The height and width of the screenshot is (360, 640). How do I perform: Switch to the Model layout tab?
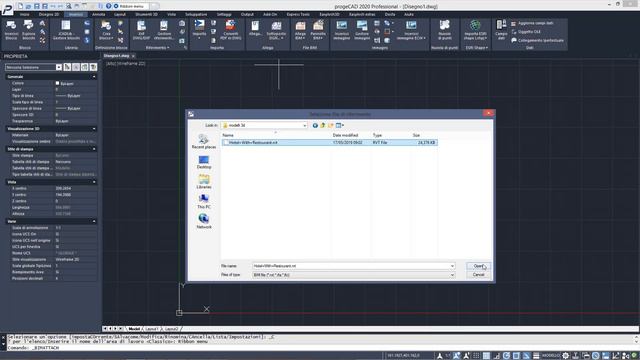pyautogui.click(x=134, y=329)
